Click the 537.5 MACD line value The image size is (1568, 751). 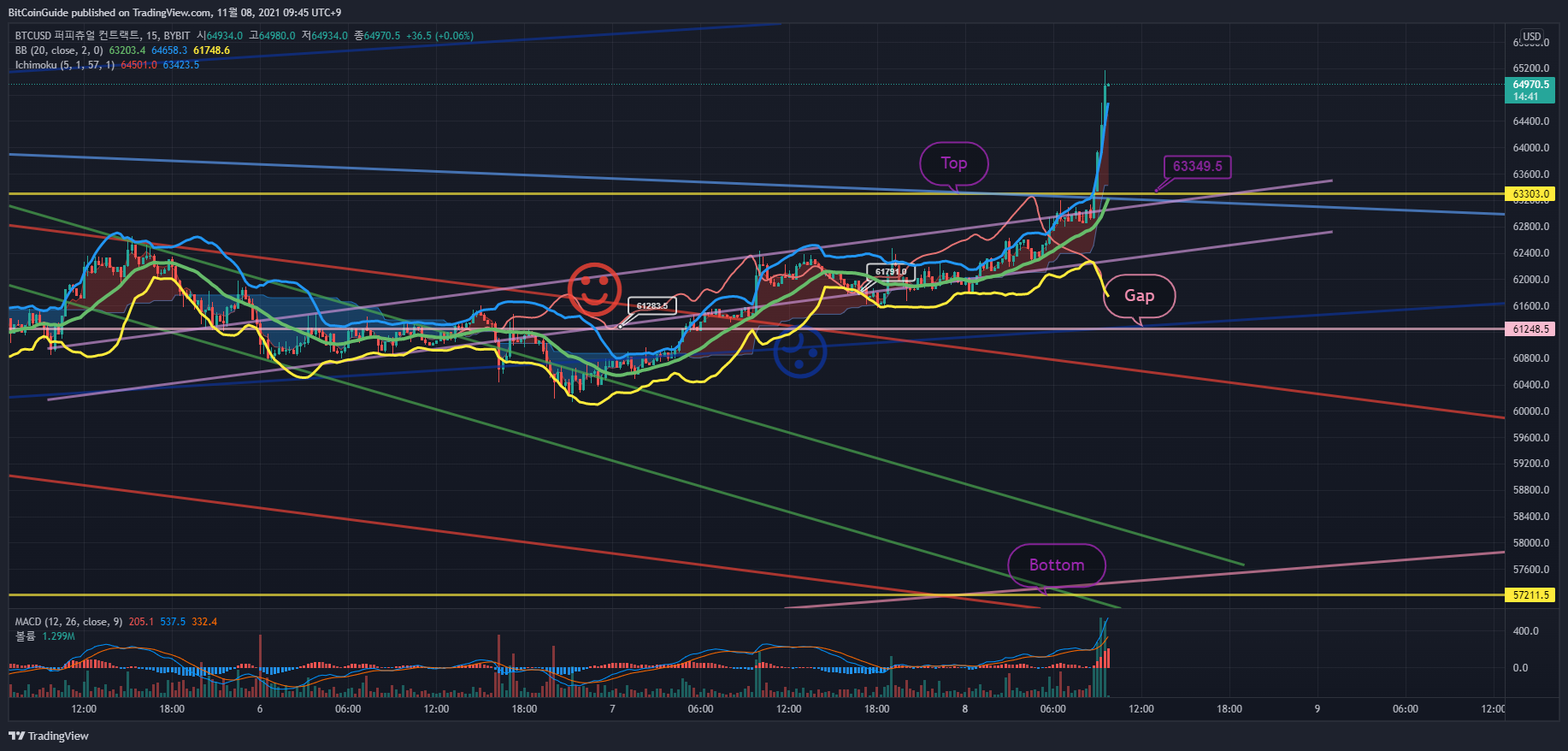(x=173, y=622)
